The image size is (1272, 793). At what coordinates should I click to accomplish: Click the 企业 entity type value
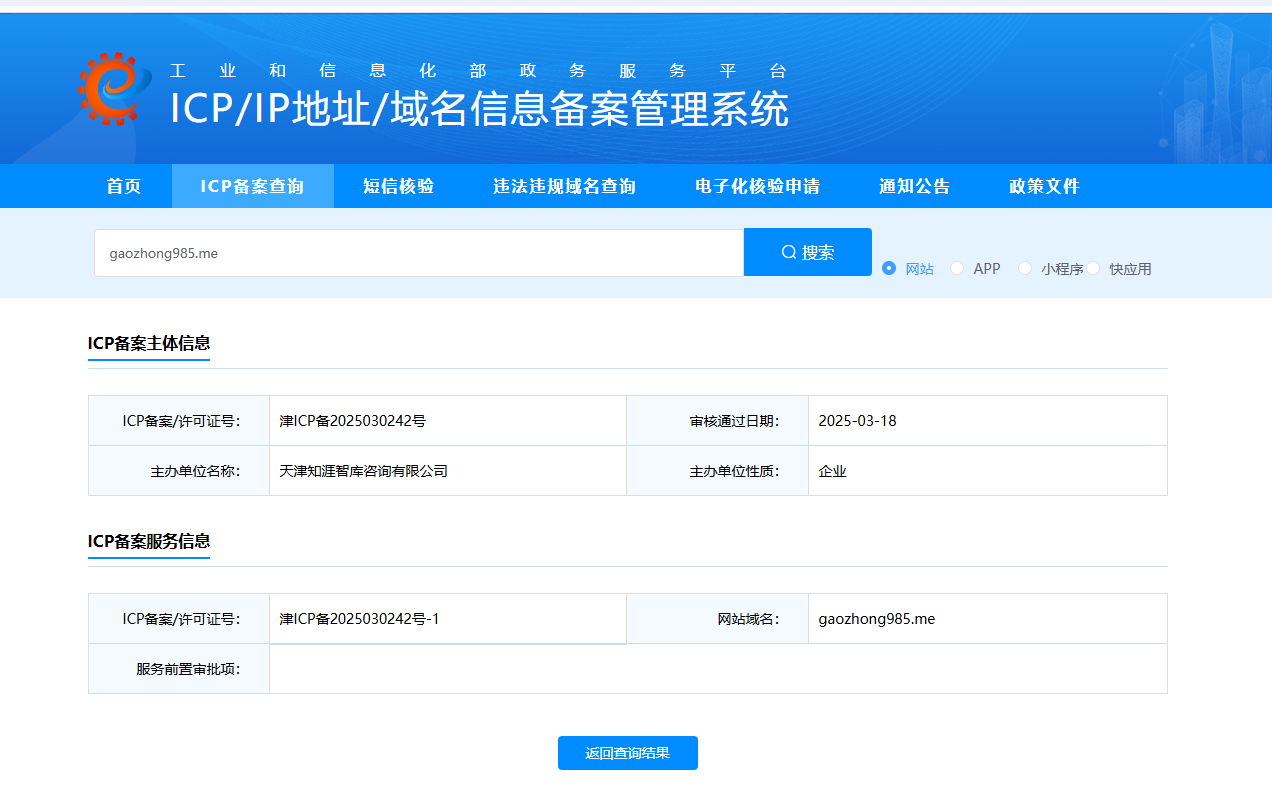(x=832, y=471)
